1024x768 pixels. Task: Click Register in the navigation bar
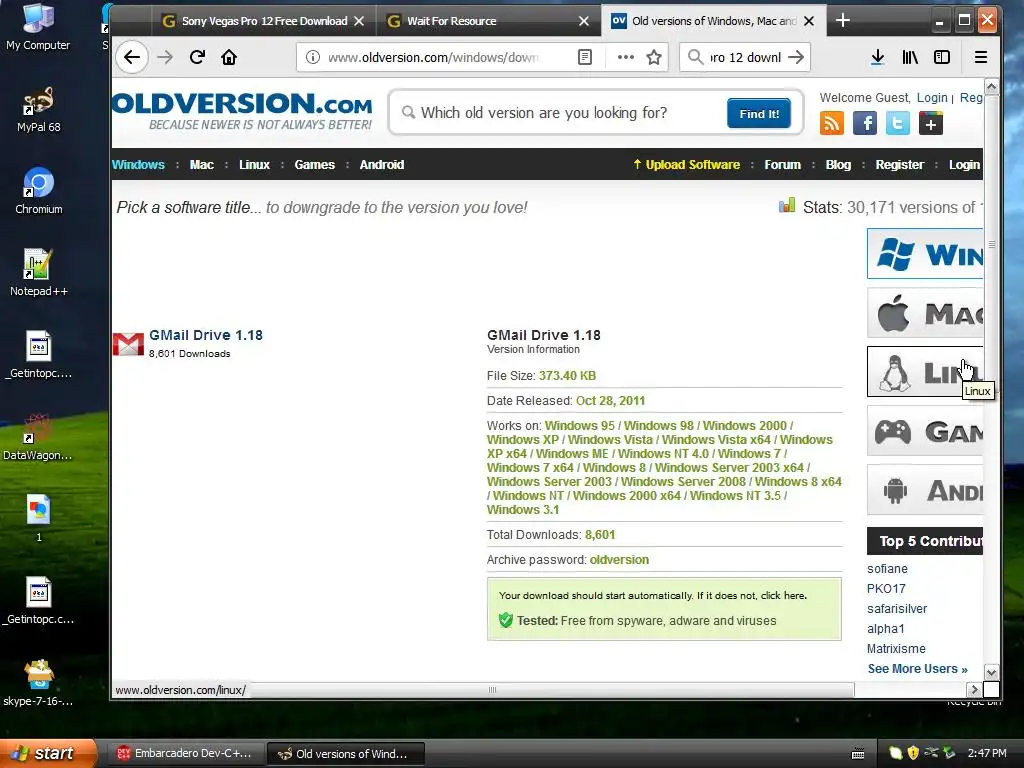pyautogui.click(x=899, y=165)
